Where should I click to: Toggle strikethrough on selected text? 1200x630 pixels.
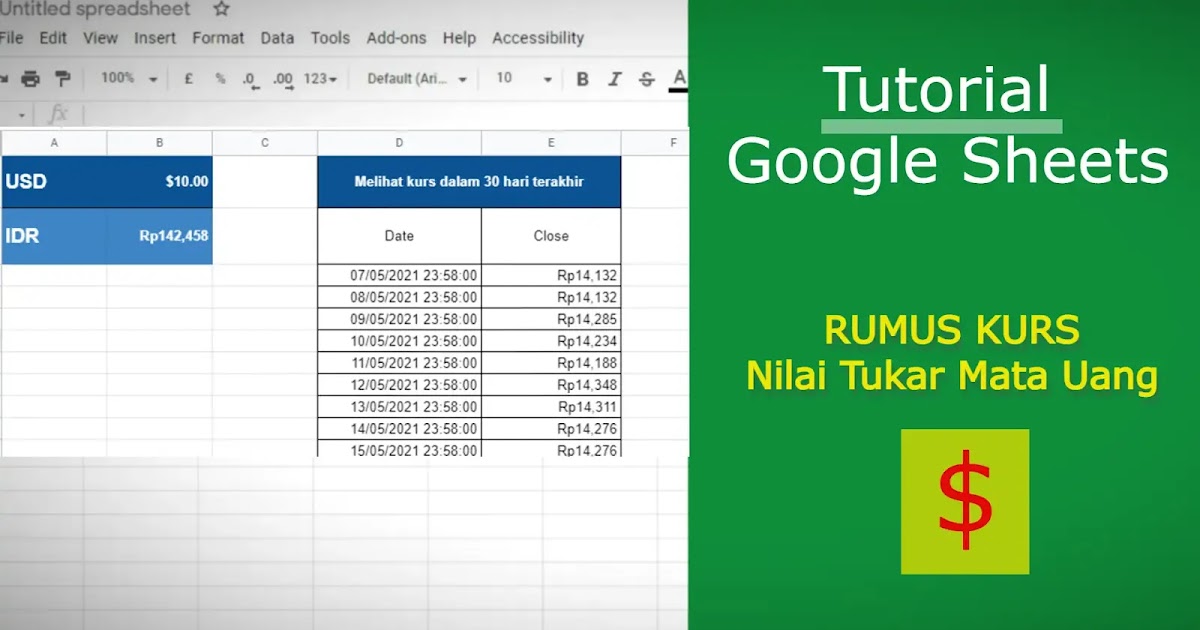click(x=645, y=78)
